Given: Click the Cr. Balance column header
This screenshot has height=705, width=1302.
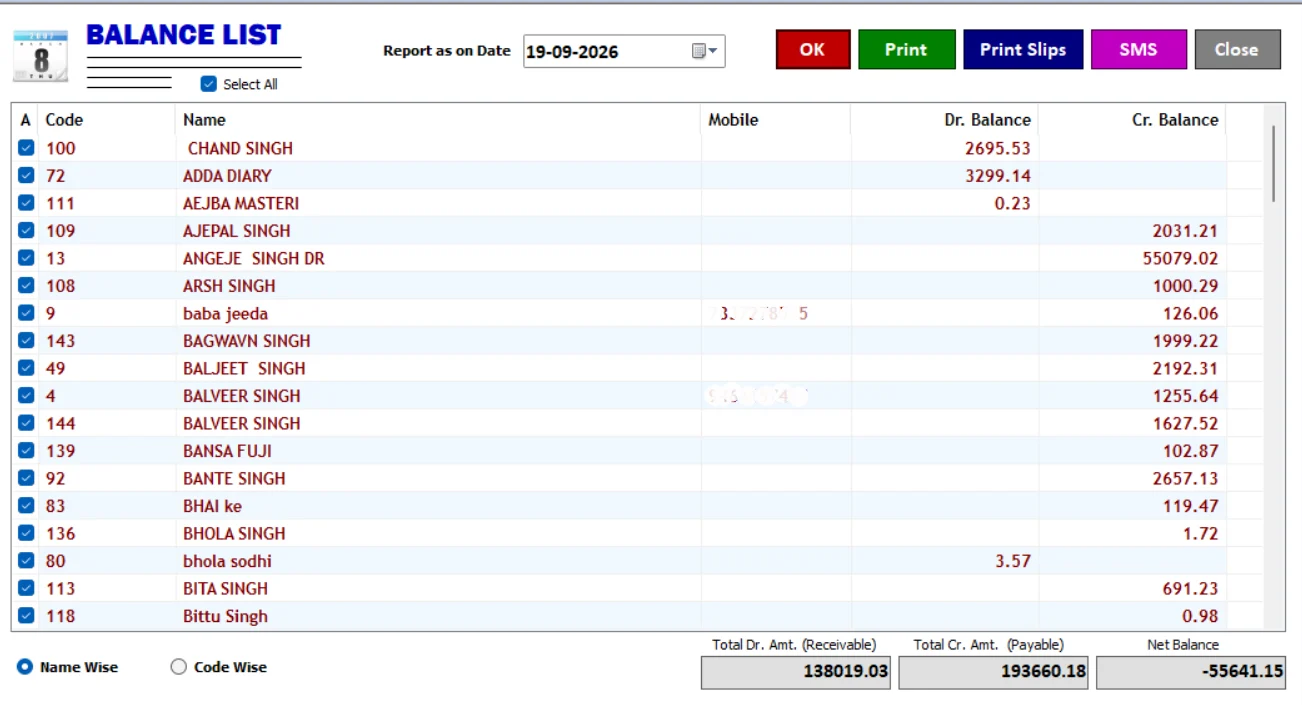Looking at the screenshot, I should 1132,120.
